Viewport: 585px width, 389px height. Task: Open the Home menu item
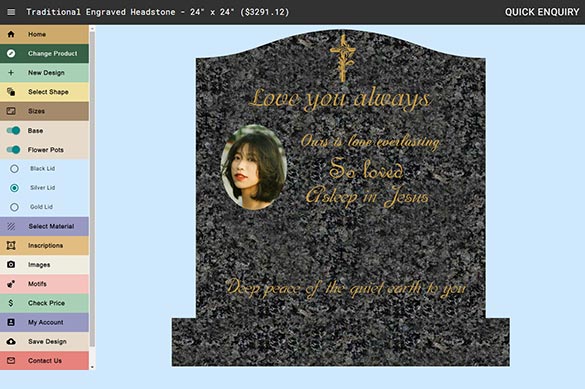(44, 34)
